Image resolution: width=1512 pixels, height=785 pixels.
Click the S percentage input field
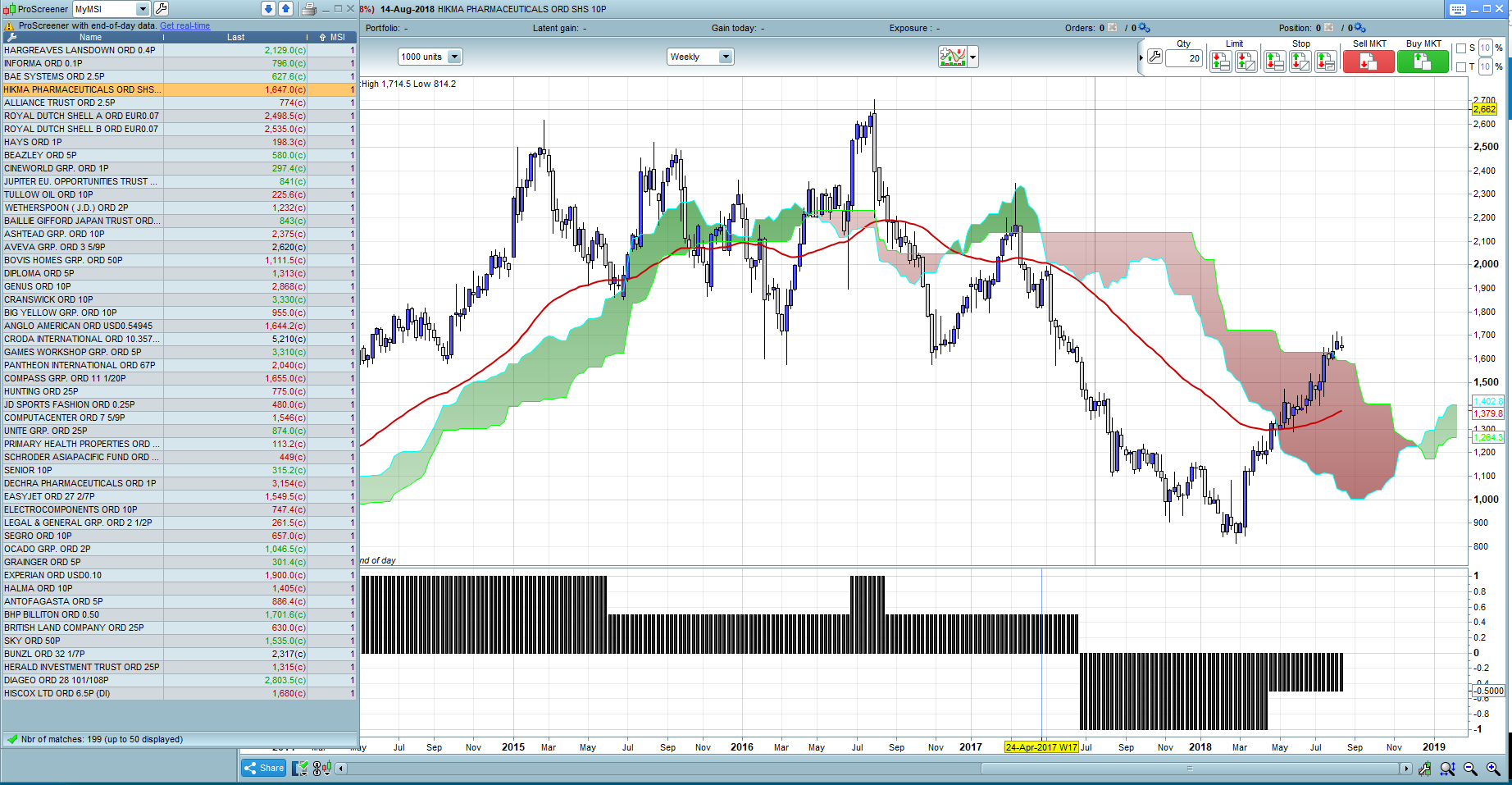pos(1485,48)
